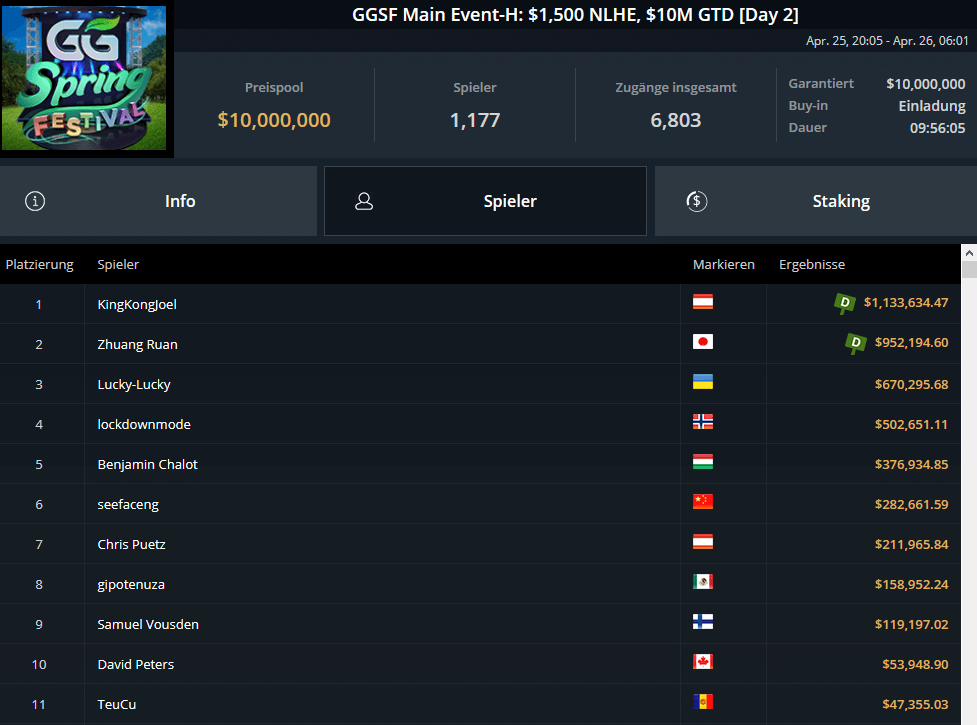
Task: Click the circle-i icon on the Info tab
Action: click(35, 201)
